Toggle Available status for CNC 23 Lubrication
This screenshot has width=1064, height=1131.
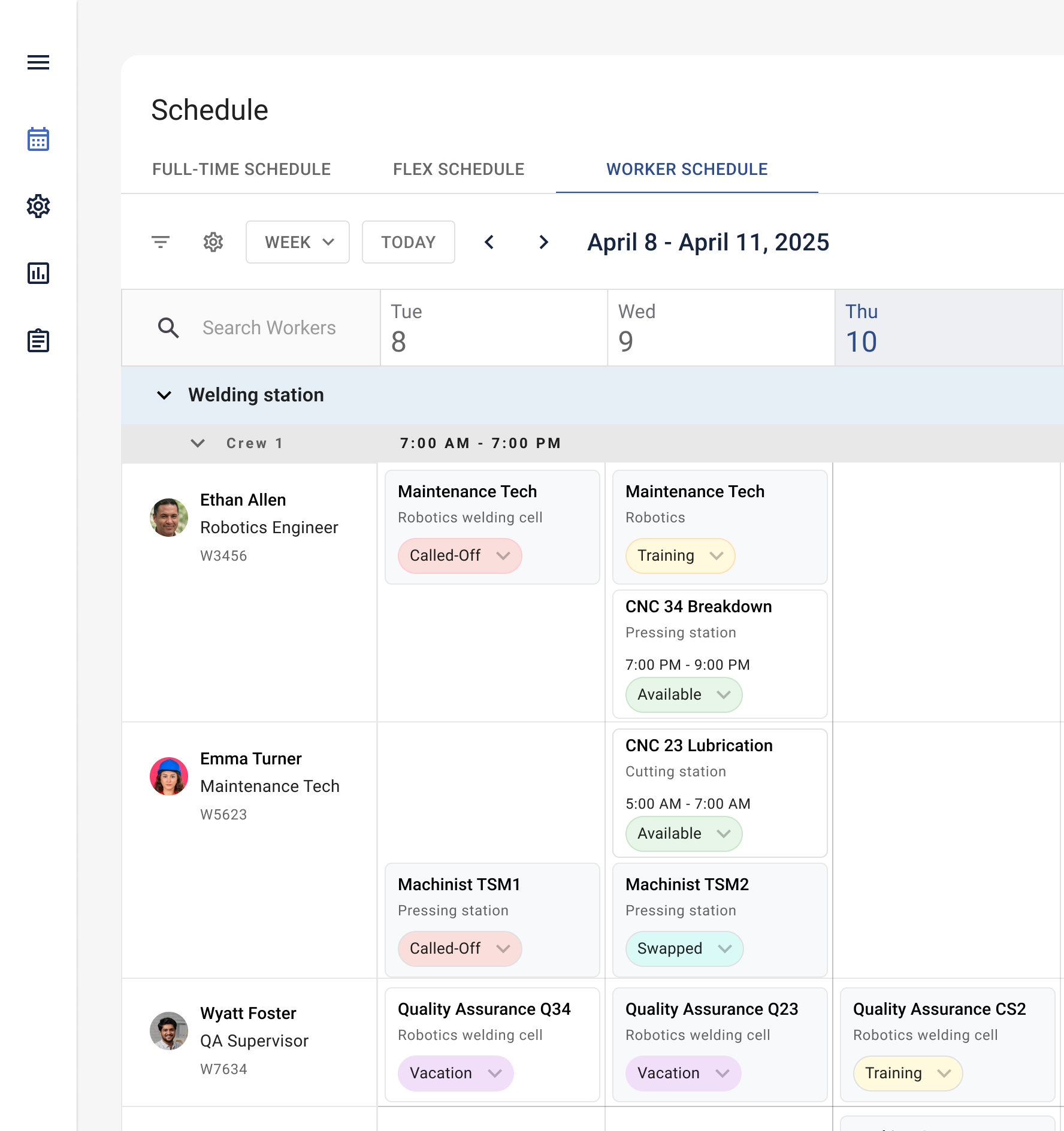683,834
